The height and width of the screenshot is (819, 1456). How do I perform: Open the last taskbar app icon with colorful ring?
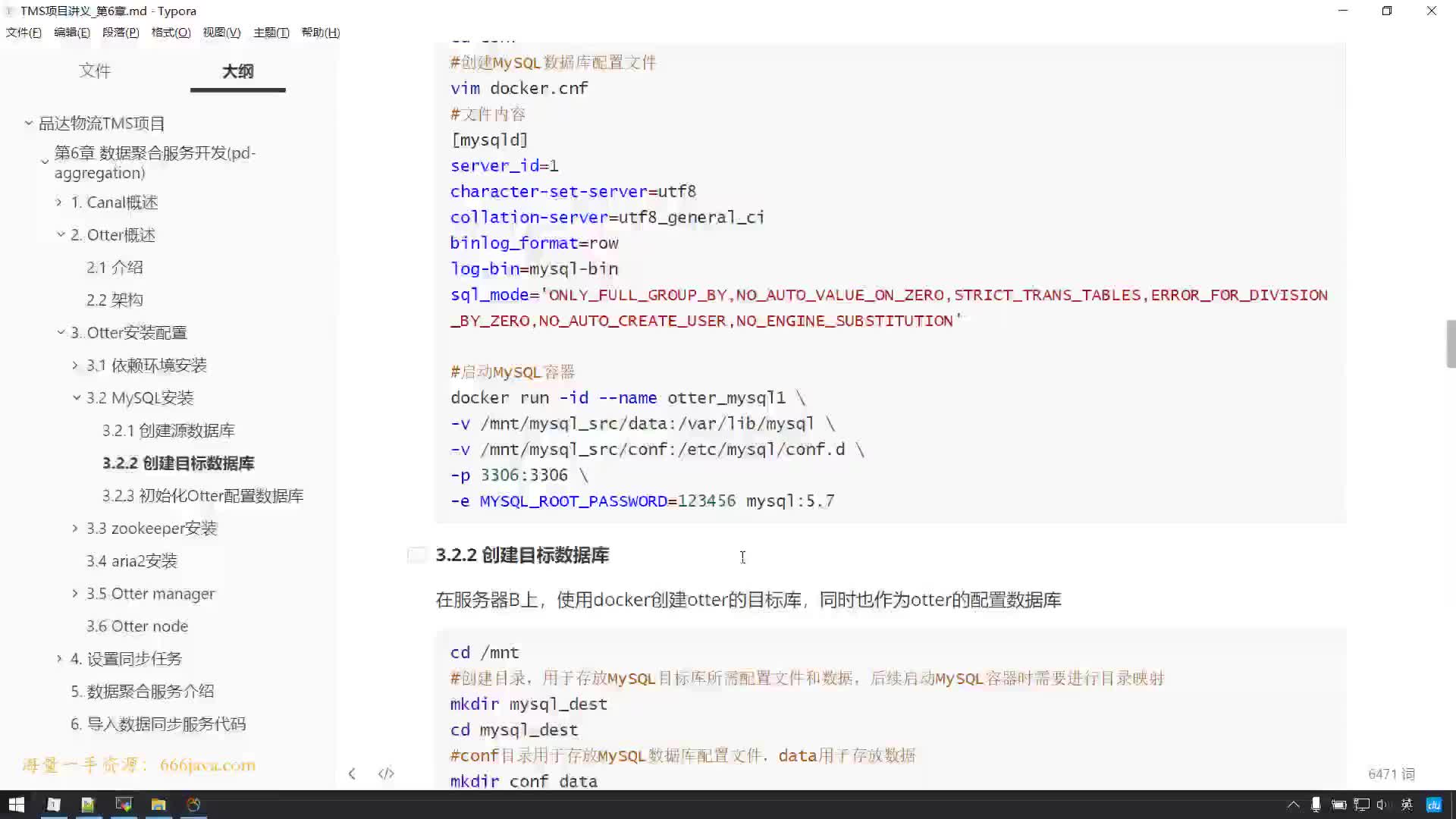pos(193,805)
